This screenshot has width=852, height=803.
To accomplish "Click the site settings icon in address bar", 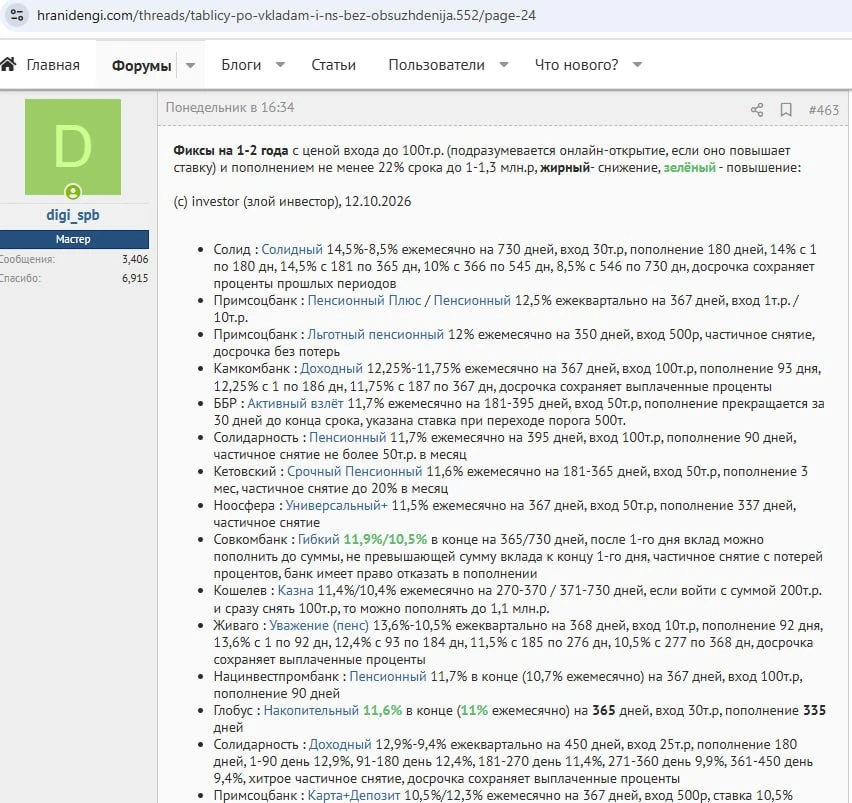I will 17,15.
